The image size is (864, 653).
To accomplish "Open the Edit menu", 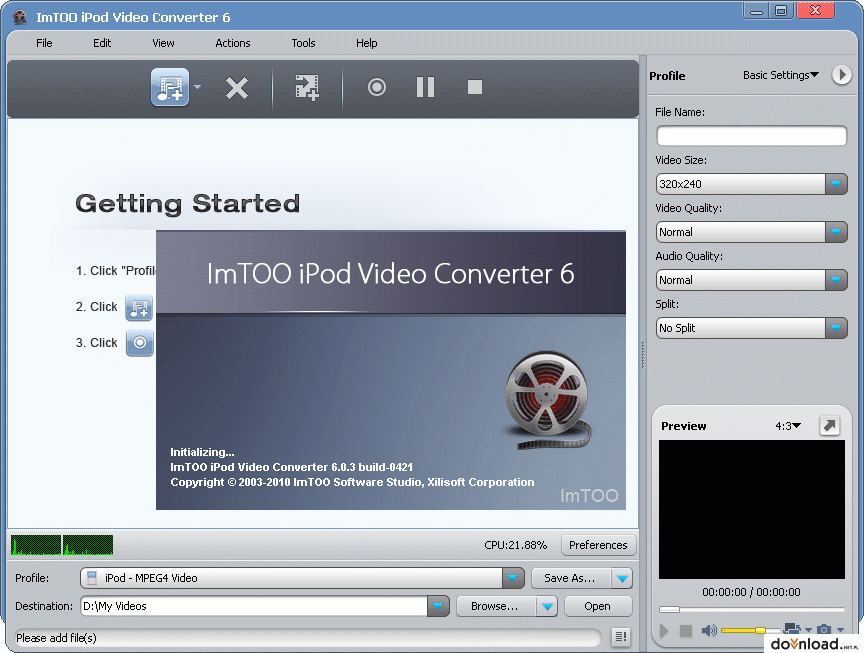I will click(102, 43).
